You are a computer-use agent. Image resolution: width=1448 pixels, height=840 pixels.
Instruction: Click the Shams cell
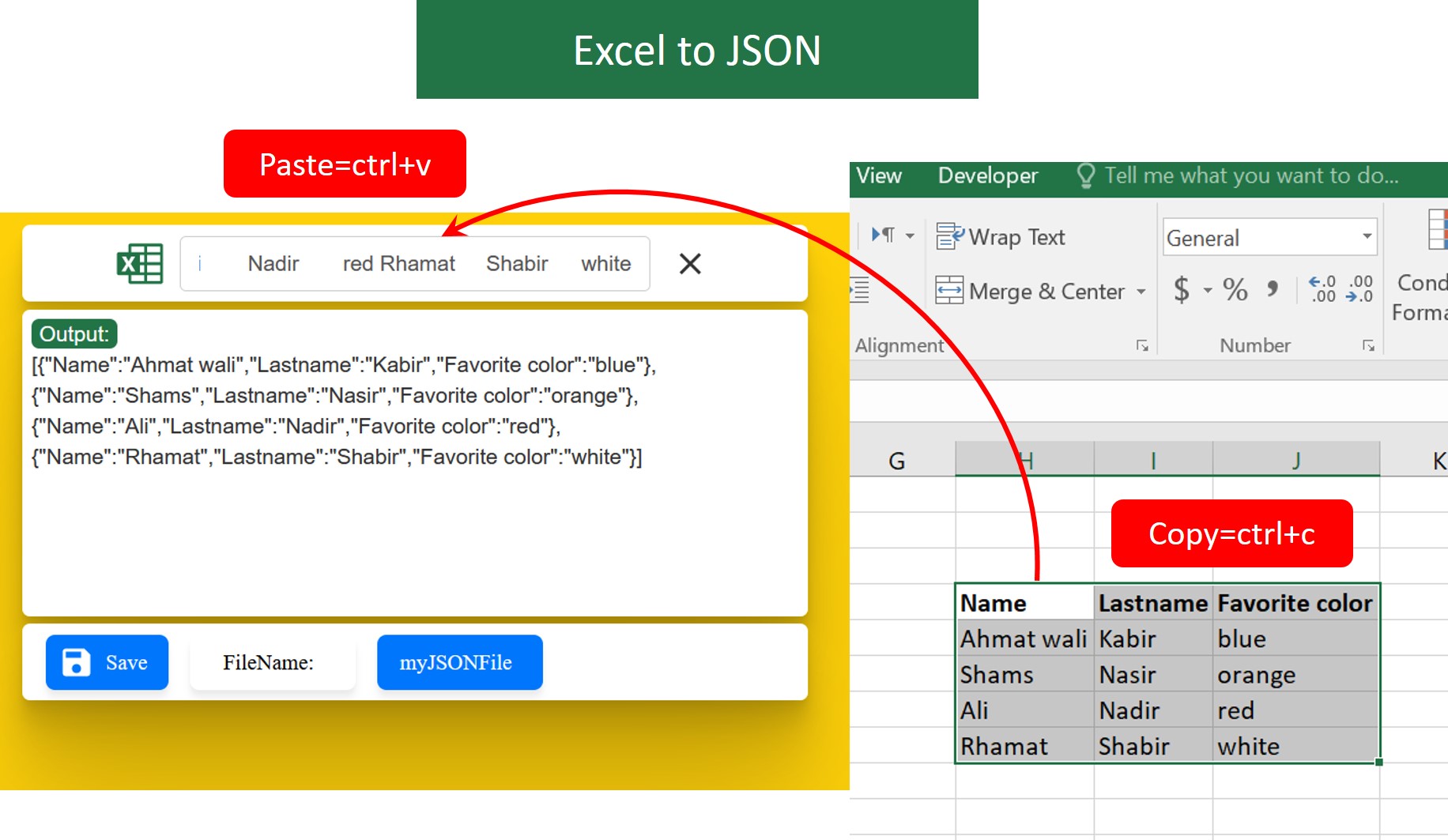(1025, 674)
